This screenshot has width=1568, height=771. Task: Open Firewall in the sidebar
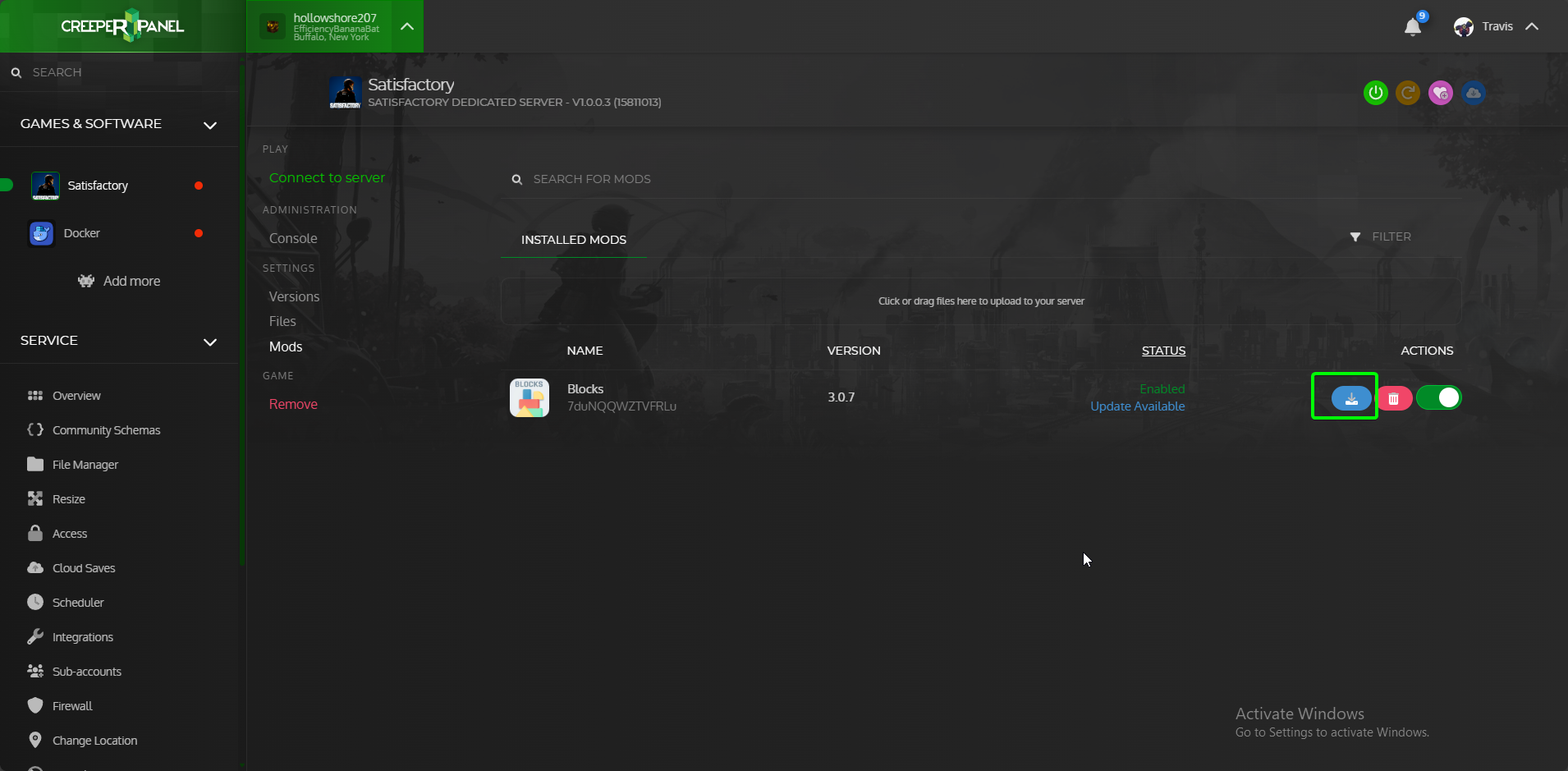[x=72, y=706]
